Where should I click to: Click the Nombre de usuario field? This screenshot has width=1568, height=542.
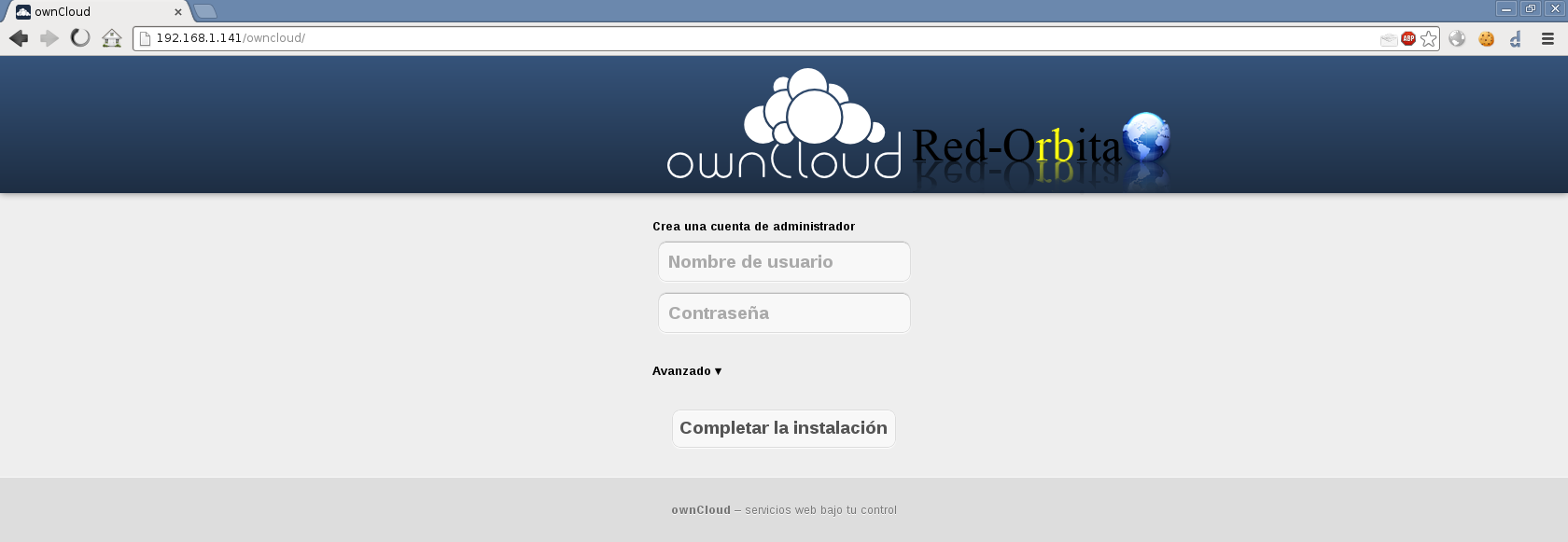(784, 262)
